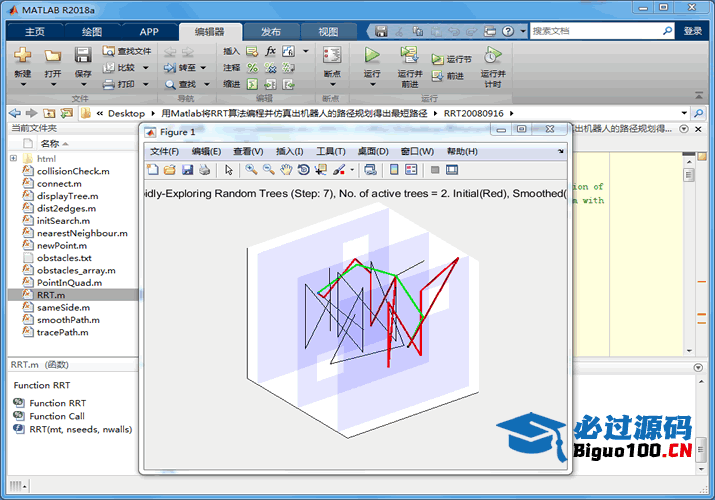Select collisionCheck.m in file list

pos(73,171)
